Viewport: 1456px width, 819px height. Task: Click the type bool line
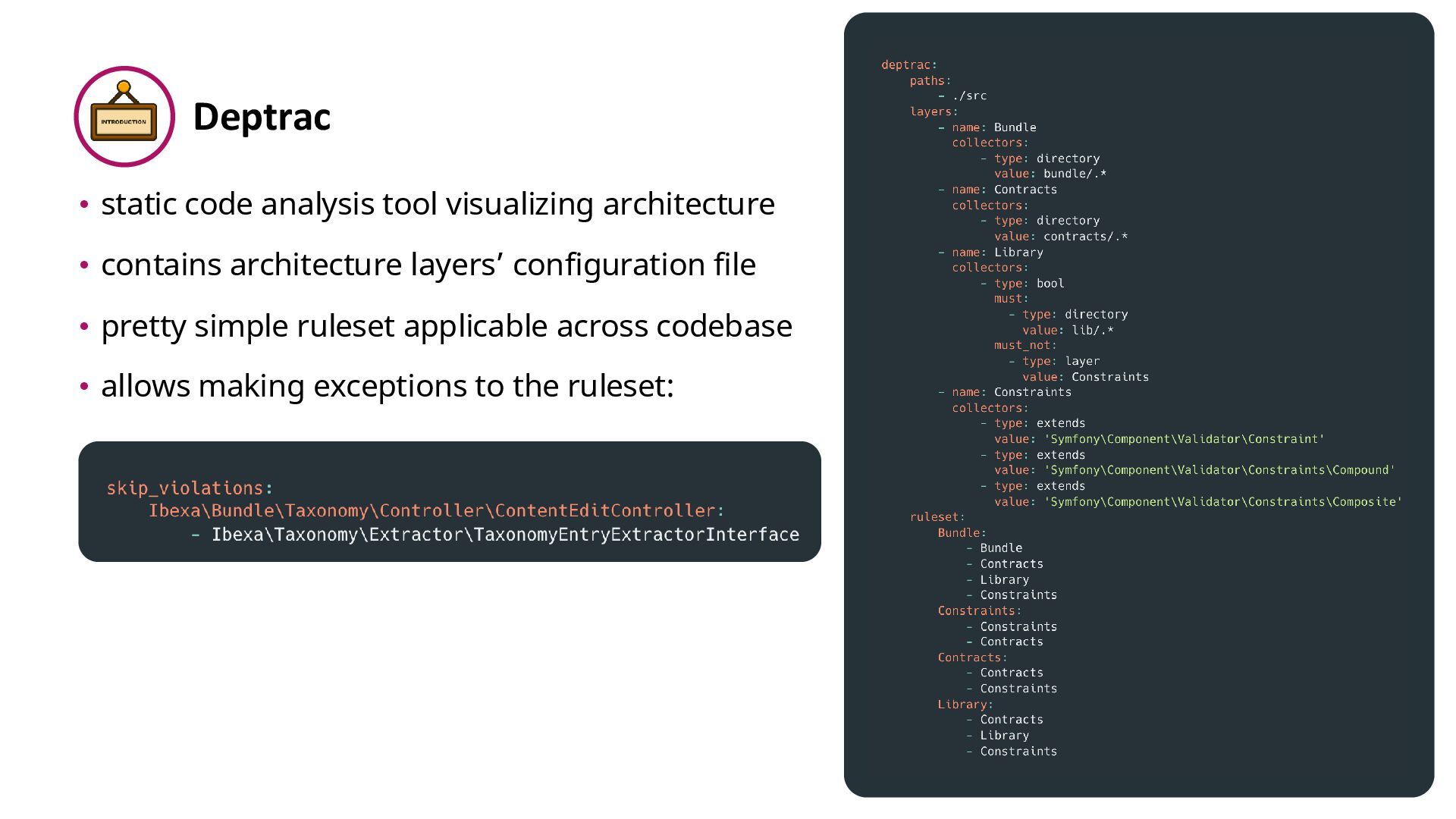pos(1028,284)
